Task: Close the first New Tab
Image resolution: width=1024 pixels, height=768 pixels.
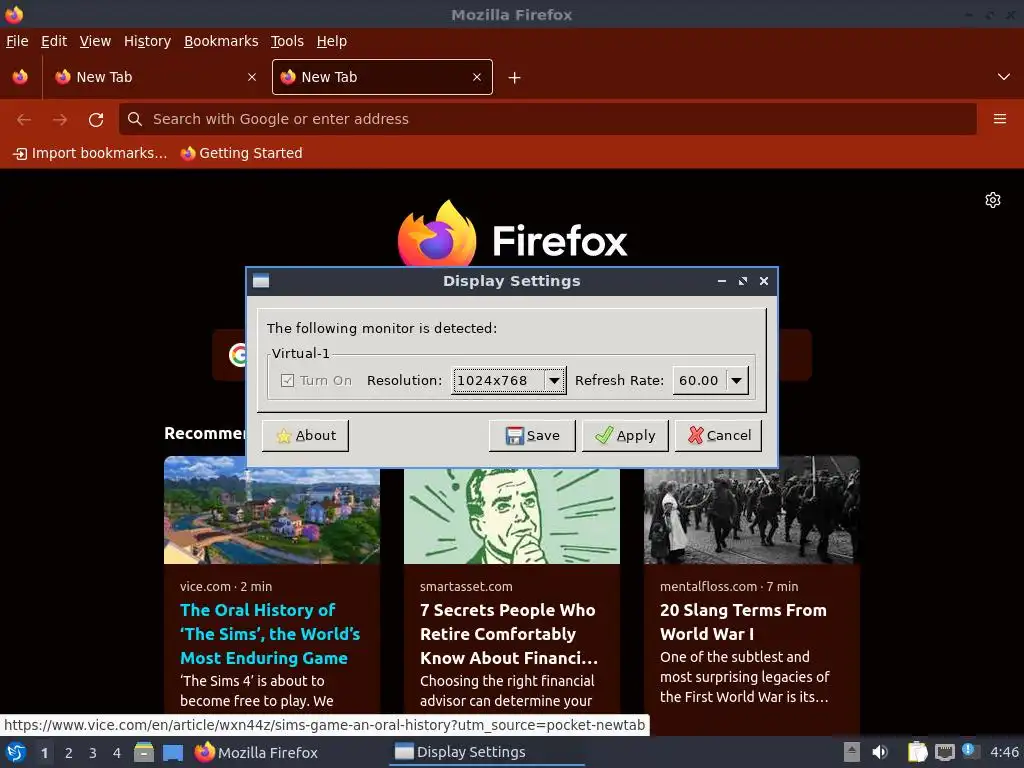Action: (x=252, y=77)
